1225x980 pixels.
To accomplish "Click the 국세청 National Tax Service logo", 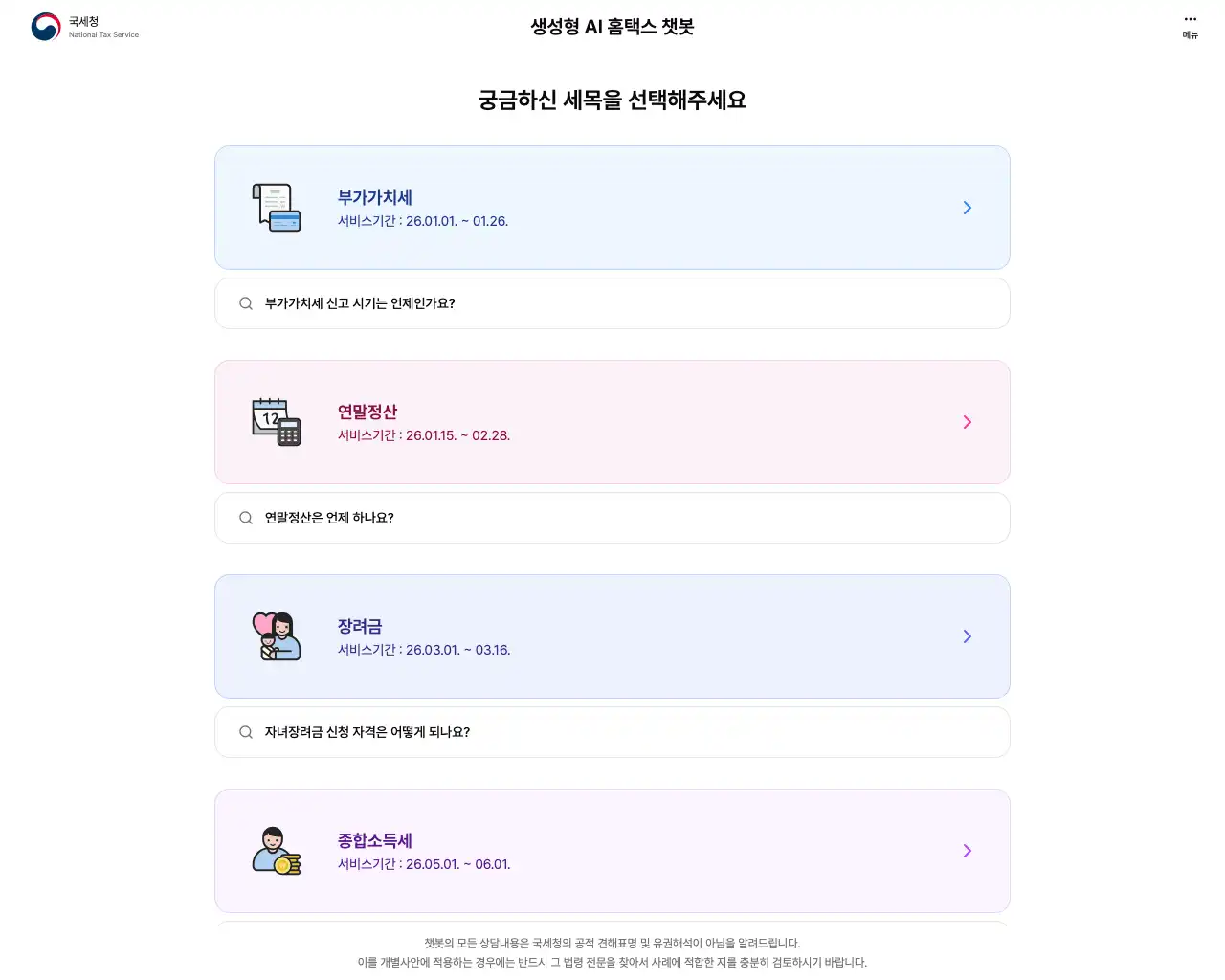I will point(84,27).
